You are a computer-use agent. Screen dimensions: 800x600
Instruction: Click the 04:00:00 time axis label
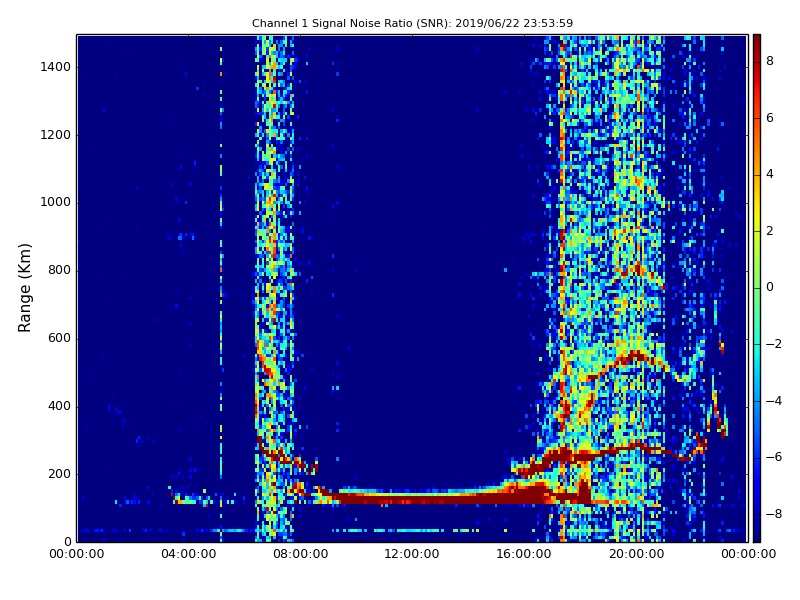(x=189, y=554)
